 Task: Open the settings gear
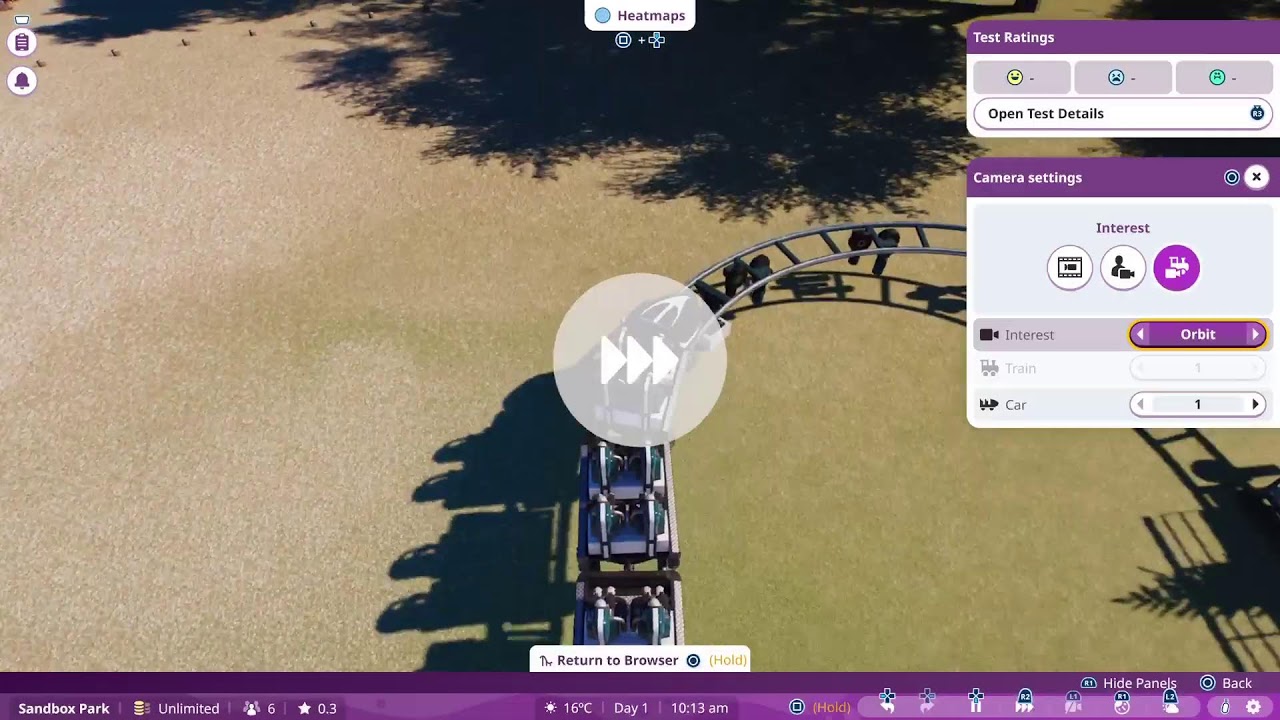click(x=1253, y=708)
